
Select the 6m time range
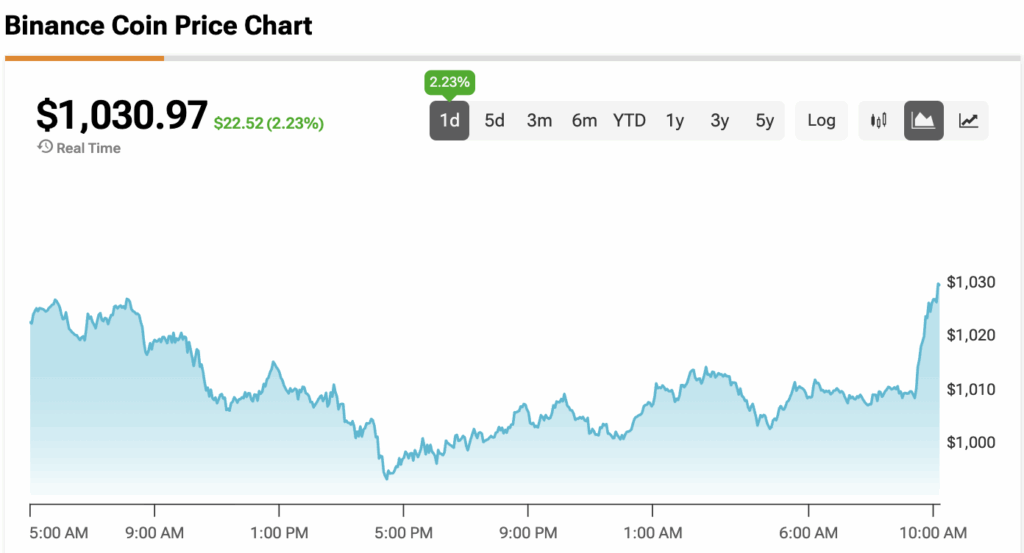(584, 121)
